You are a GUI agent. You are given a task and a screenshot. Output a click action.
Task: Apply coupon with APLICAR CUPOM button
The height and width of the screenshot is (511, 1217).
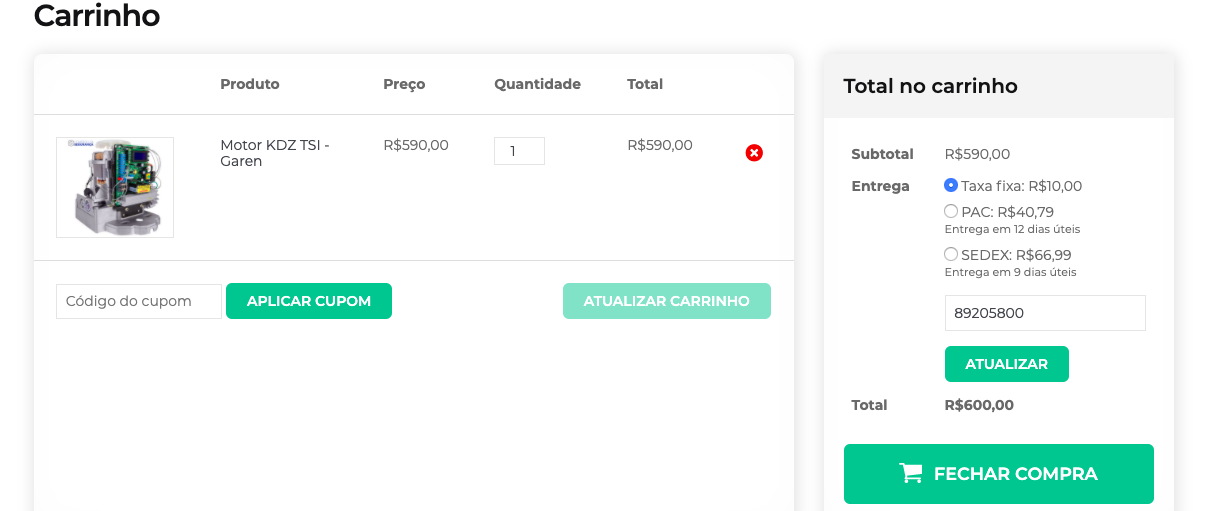(309, 301)
